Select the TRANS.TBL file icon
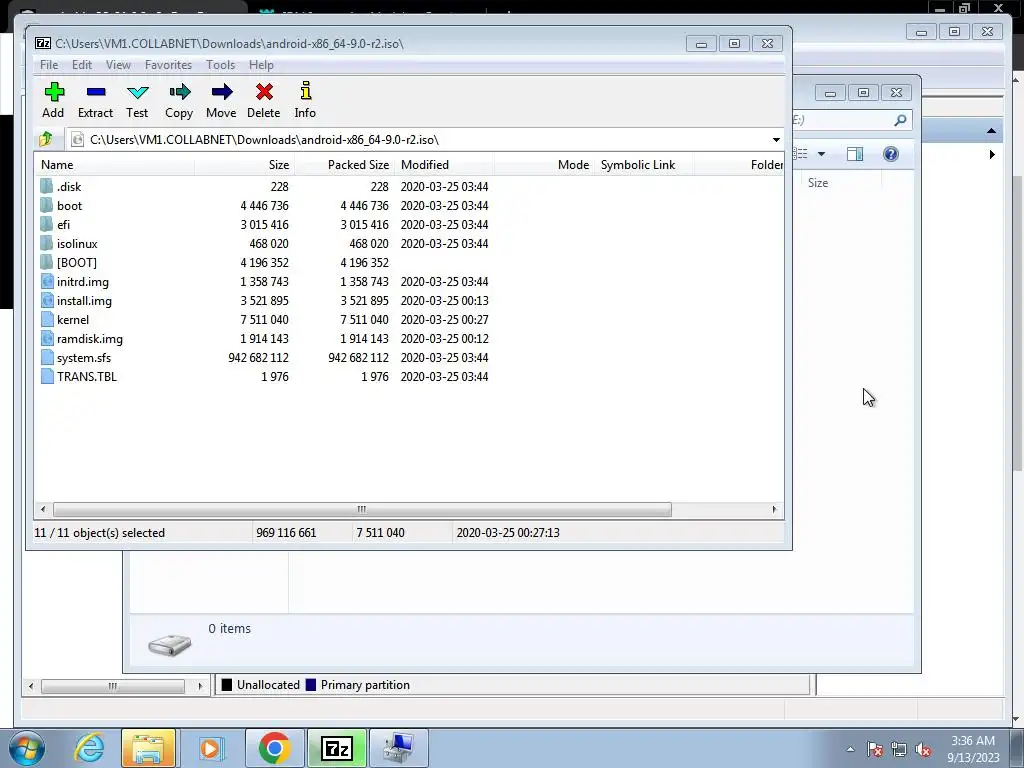 (46, 376)
